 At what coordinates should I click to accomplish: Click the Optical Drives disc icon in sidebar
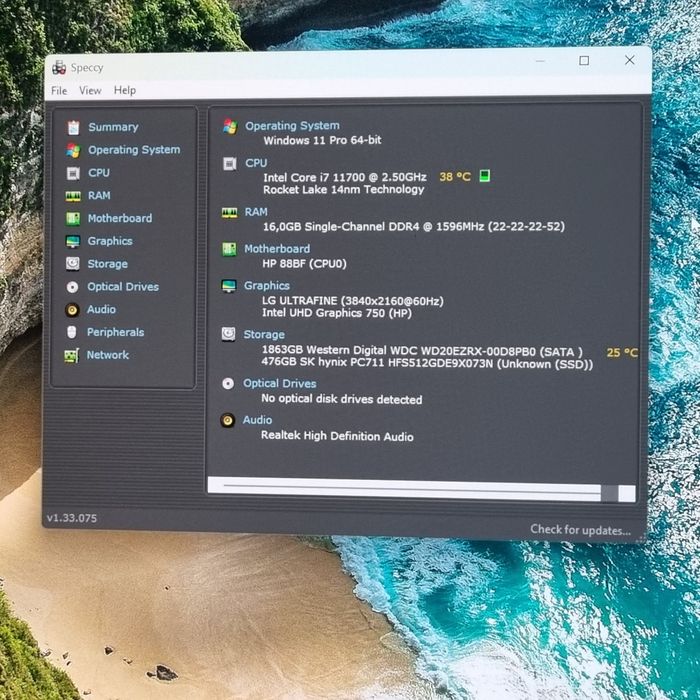tap(72, 287)
